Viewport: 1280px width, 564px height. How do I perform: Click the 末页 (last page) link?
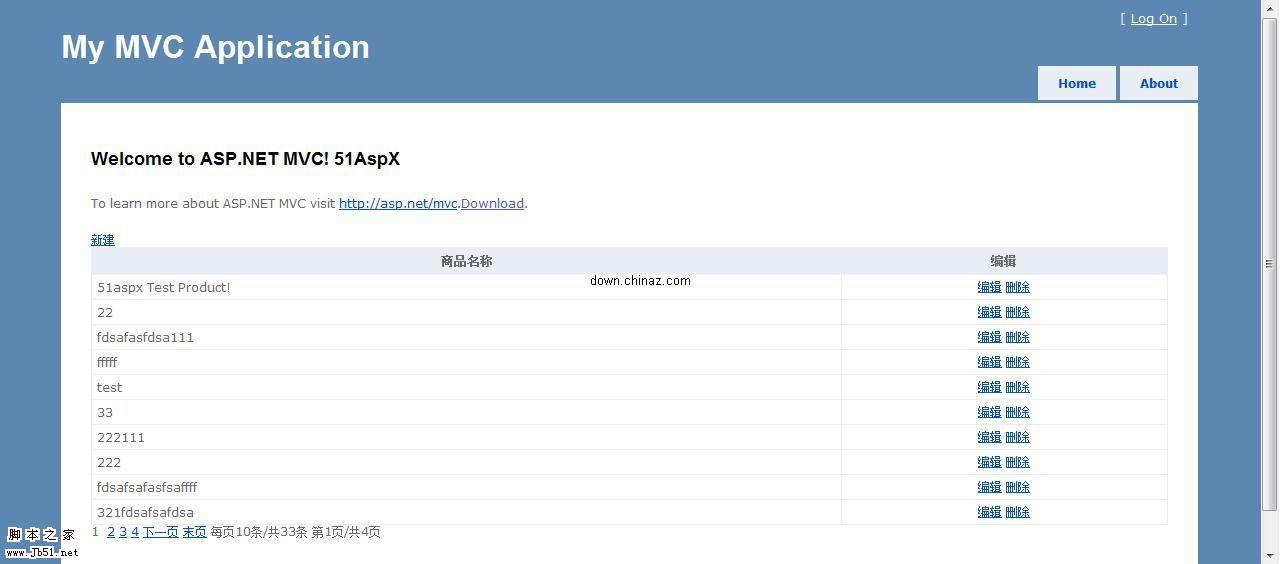194,532
